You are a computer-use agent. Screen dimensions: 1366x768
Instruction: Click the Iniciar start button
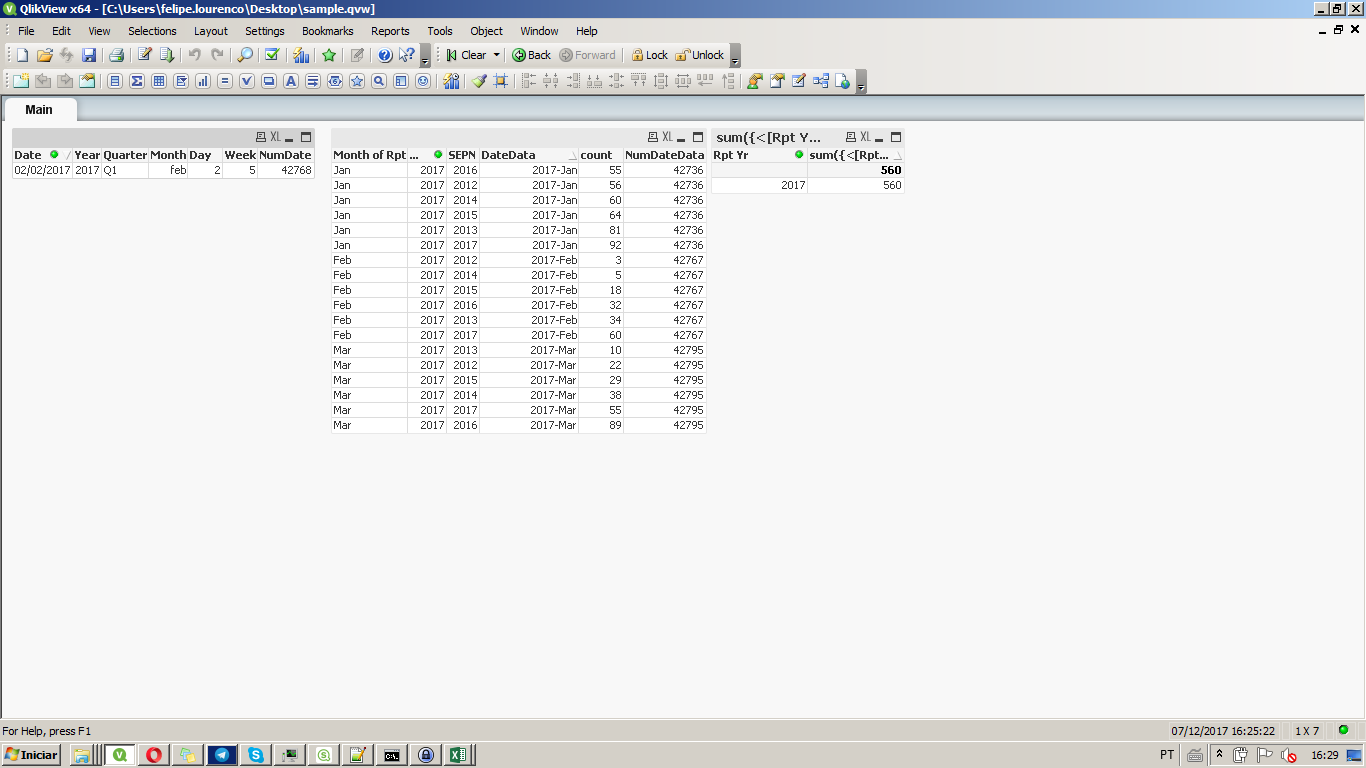32,755
